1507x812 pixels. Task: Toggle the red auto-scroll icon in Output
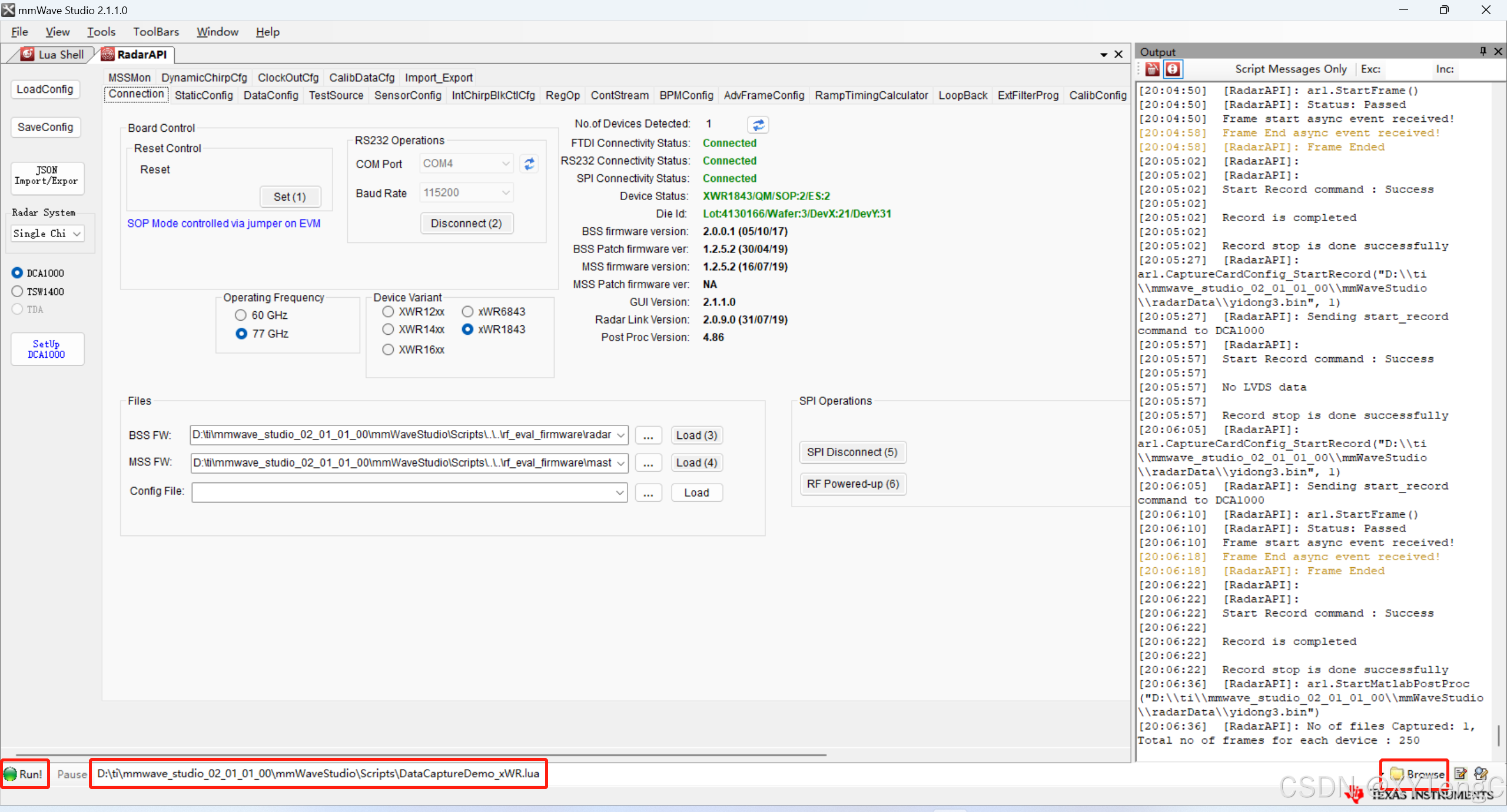1173,69
